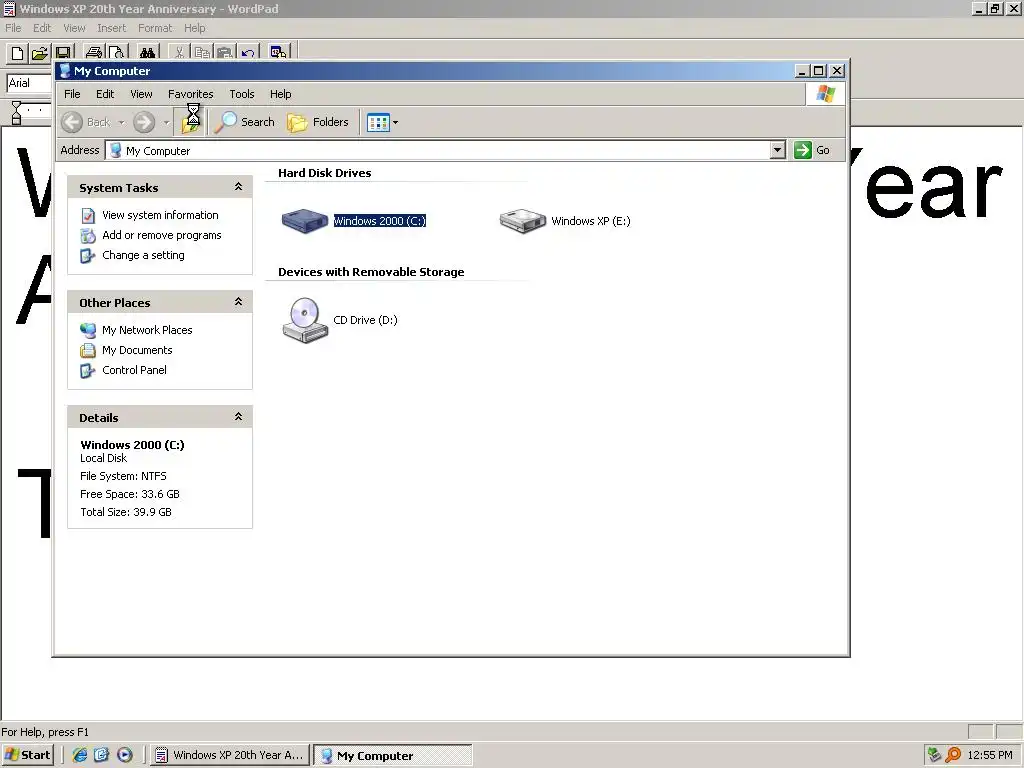Click the orange magnifier tray icon
Viewport: 1024px width, 768px height.
[953, 755]
